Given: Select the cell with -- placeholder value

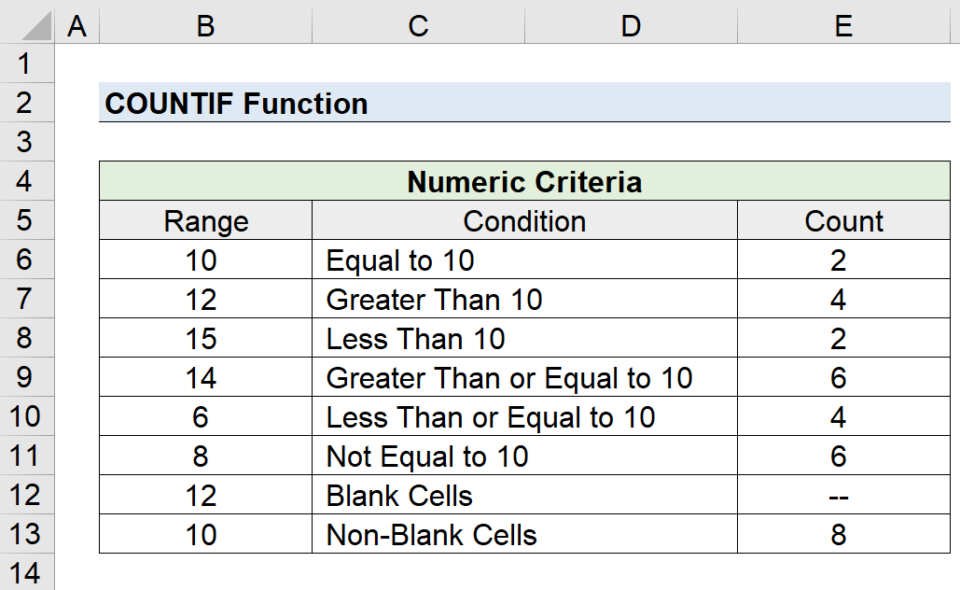Looking at the screenshot, I should pos(844,495).
